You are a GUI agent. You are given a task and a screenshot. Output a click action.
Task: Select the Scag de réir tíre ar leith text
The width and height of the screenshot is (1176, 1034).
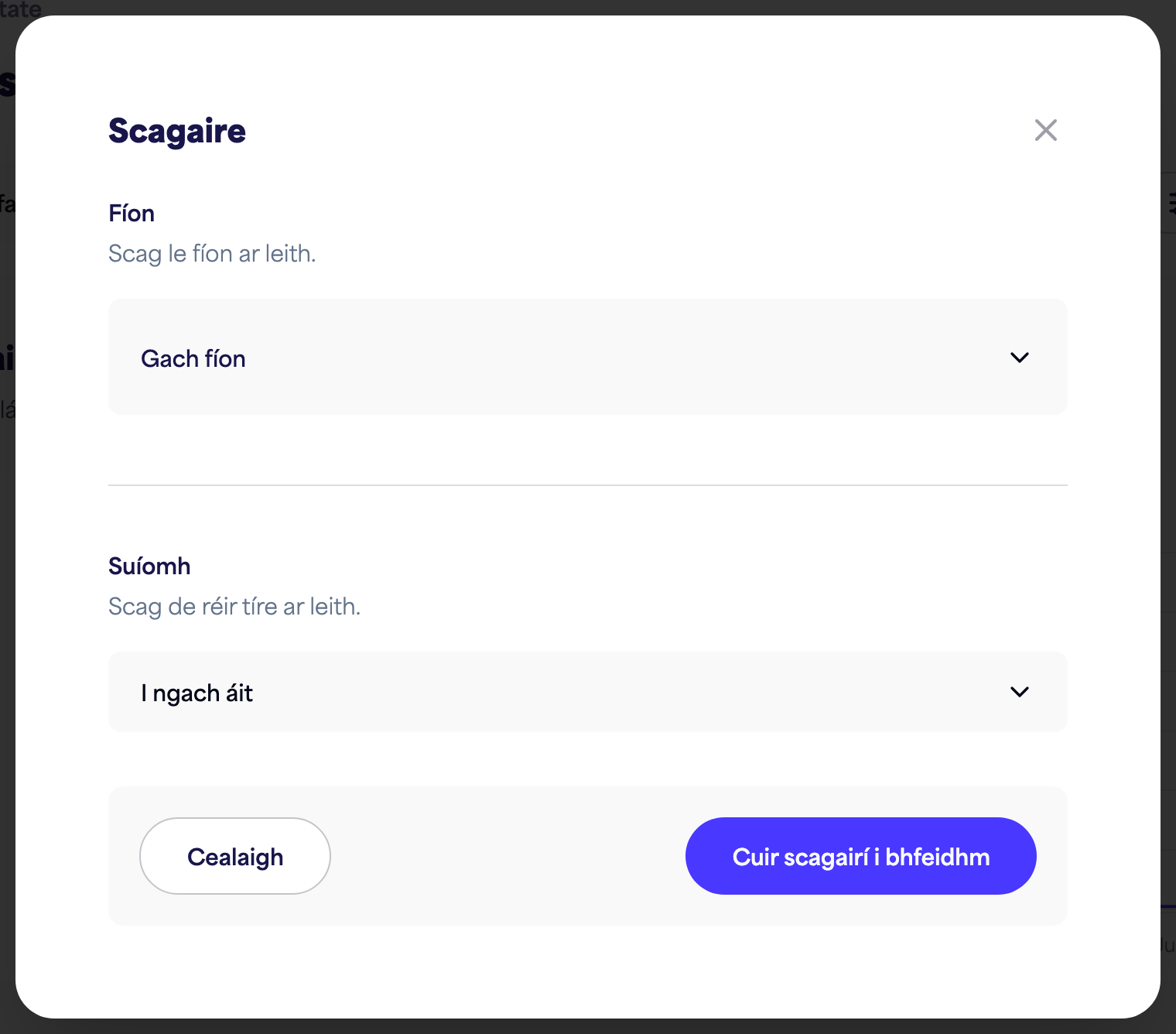[234, 606]
